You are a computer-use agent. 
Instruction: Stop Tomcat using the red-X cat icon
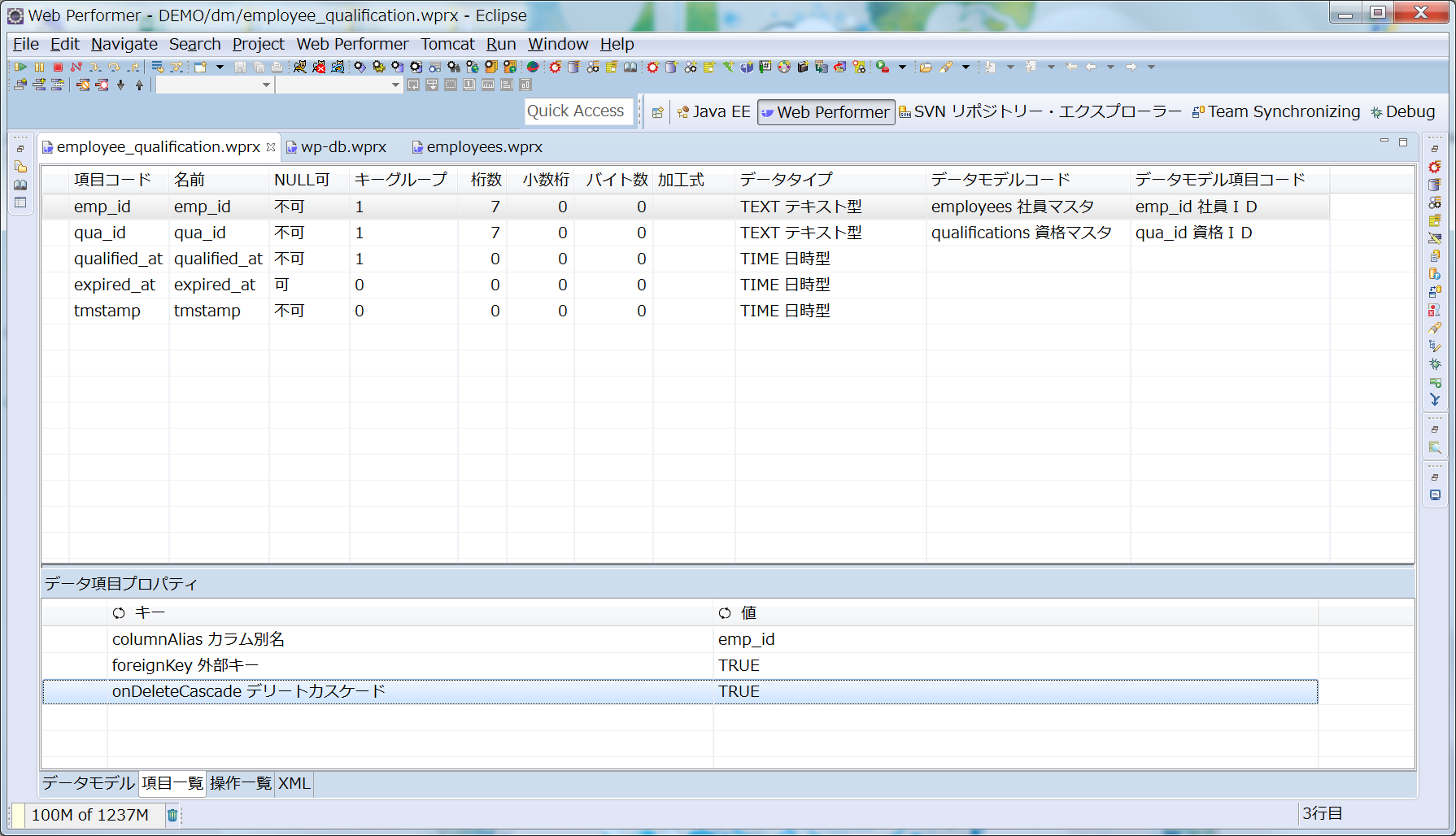tap(319, 67)
